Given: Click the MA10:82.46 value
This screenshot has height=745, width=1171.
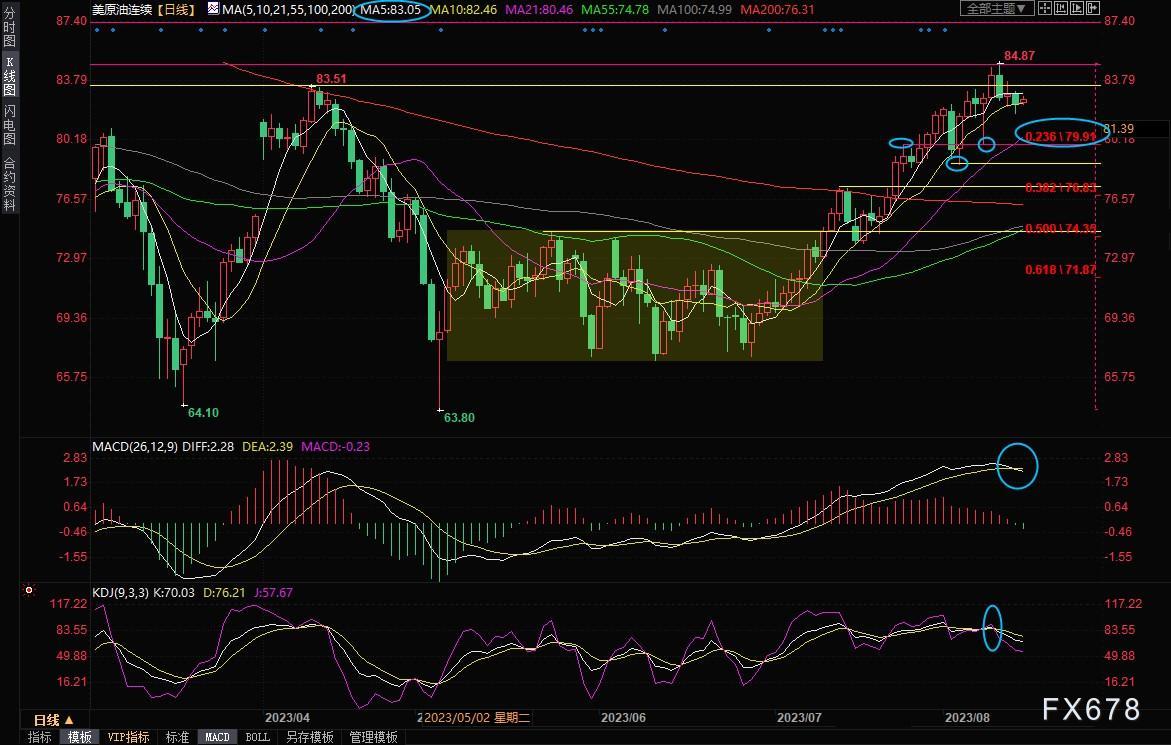Looking at the screenshot, I should (464, 10).
